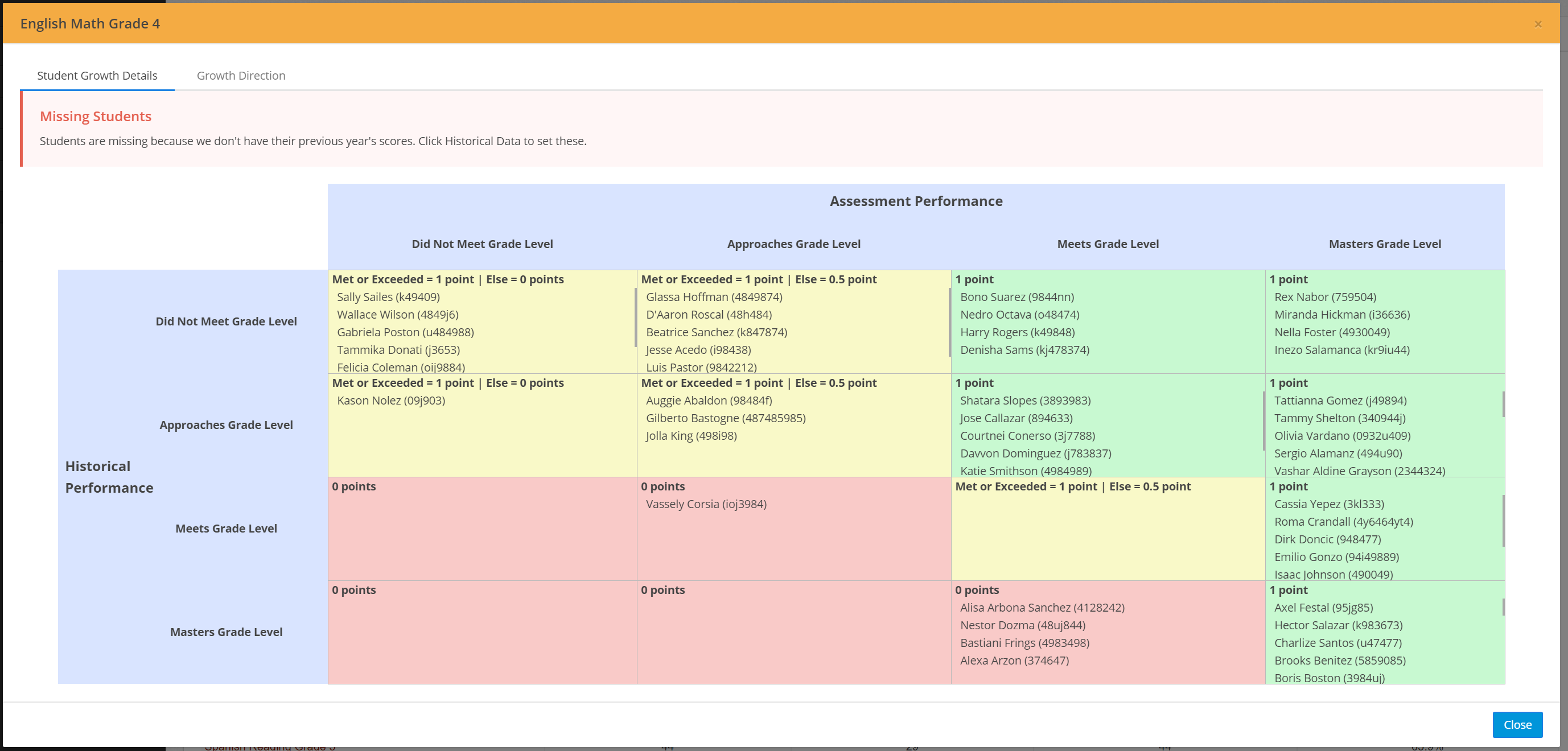Click the Assessment Performance header

[916, 201]
